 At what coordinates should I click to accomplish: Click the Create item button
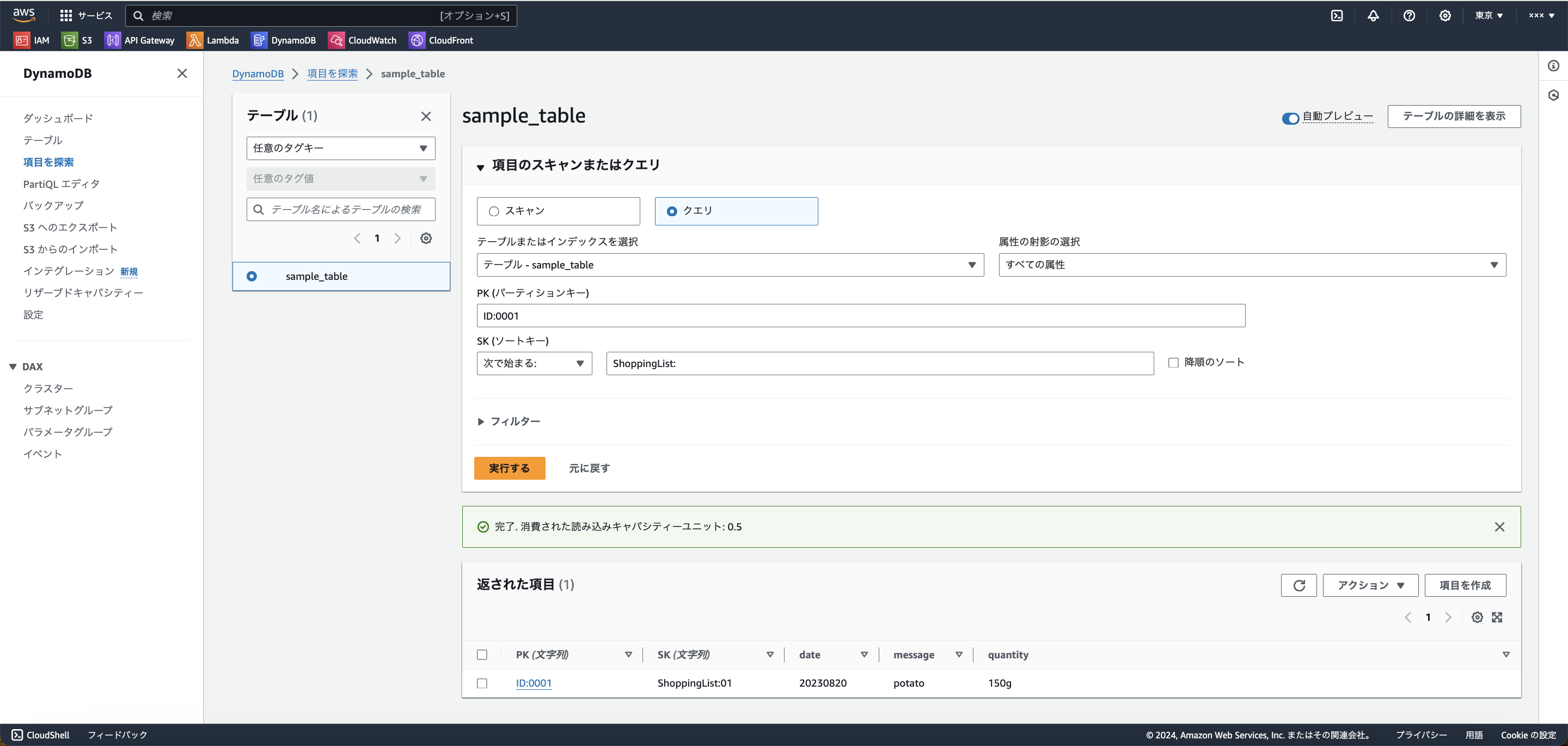[x=1465, y=585]
